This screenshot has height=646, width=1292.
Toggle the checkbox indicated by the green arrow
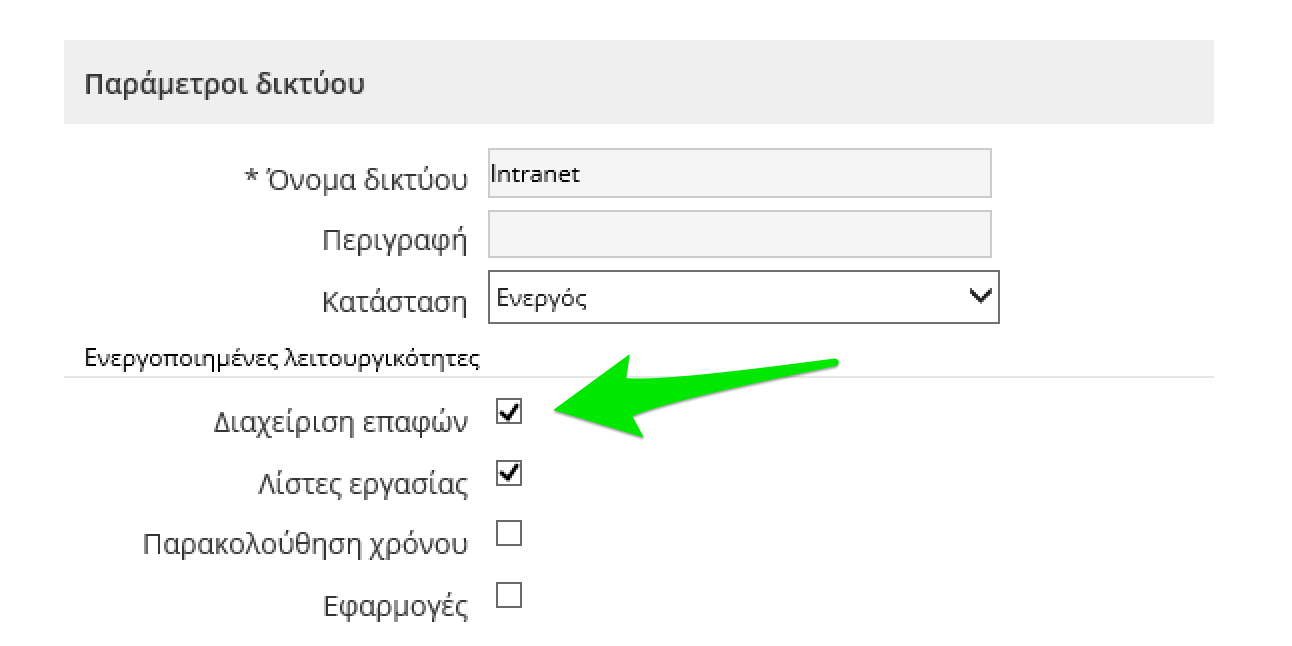click(x=510, y=412)
